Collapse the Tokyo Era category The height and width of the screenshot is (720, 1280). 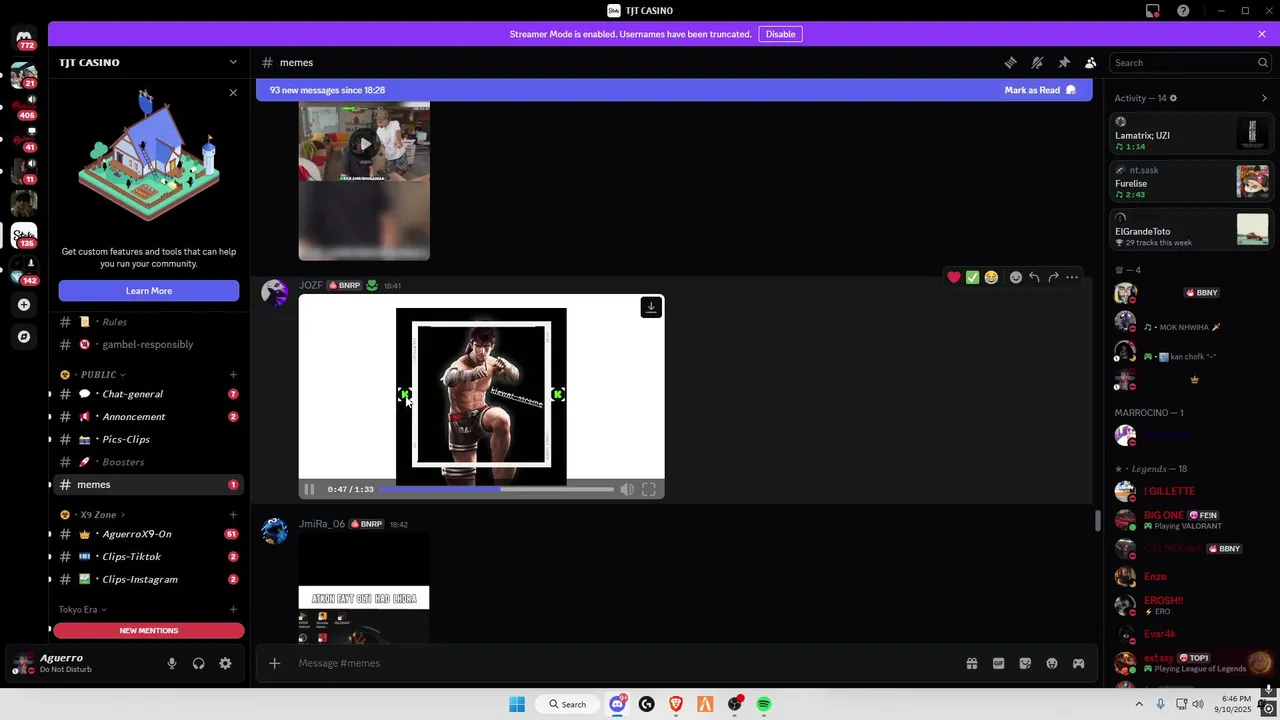click(82, 609)
